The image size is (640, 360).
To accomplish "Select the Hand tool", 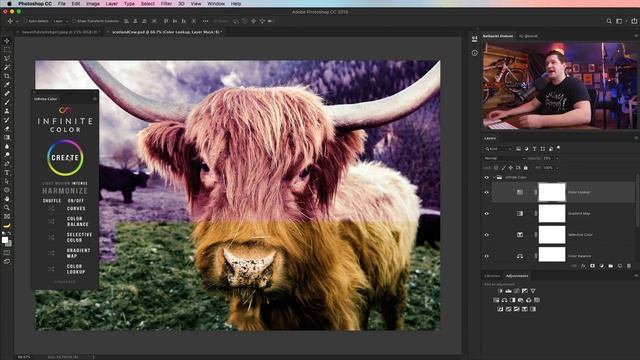I will tap(7, 199).
